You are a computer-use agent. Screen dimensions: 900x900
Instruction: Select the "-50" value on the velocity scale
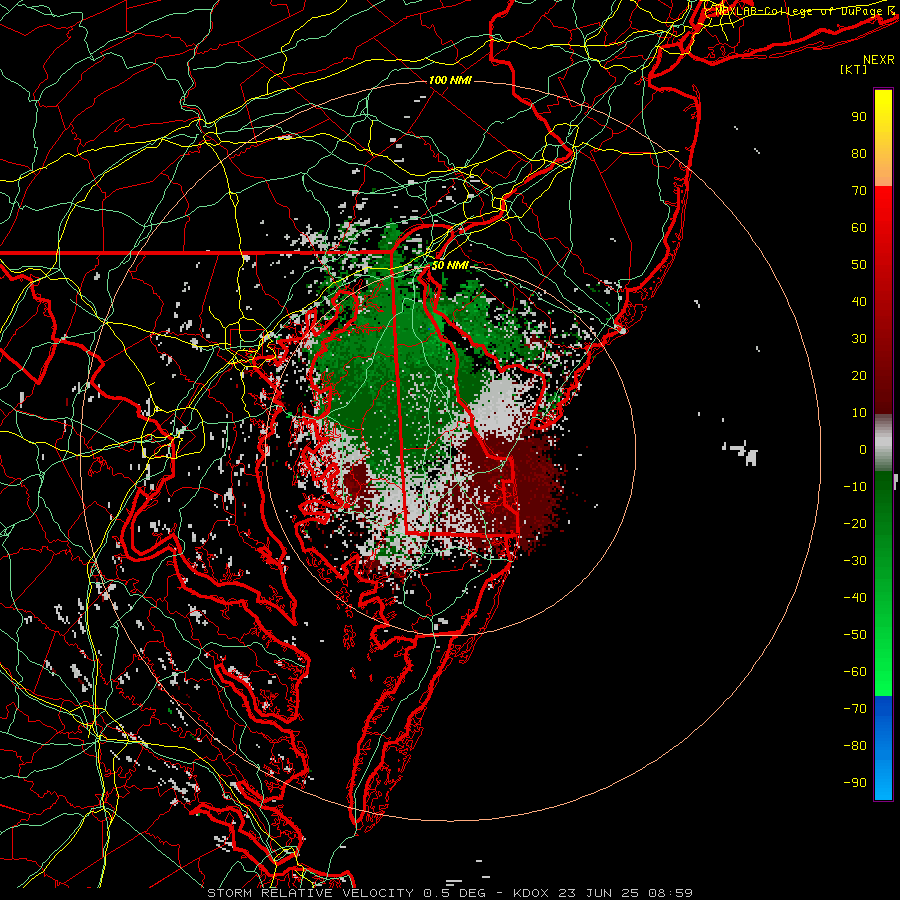coord(855,635)
